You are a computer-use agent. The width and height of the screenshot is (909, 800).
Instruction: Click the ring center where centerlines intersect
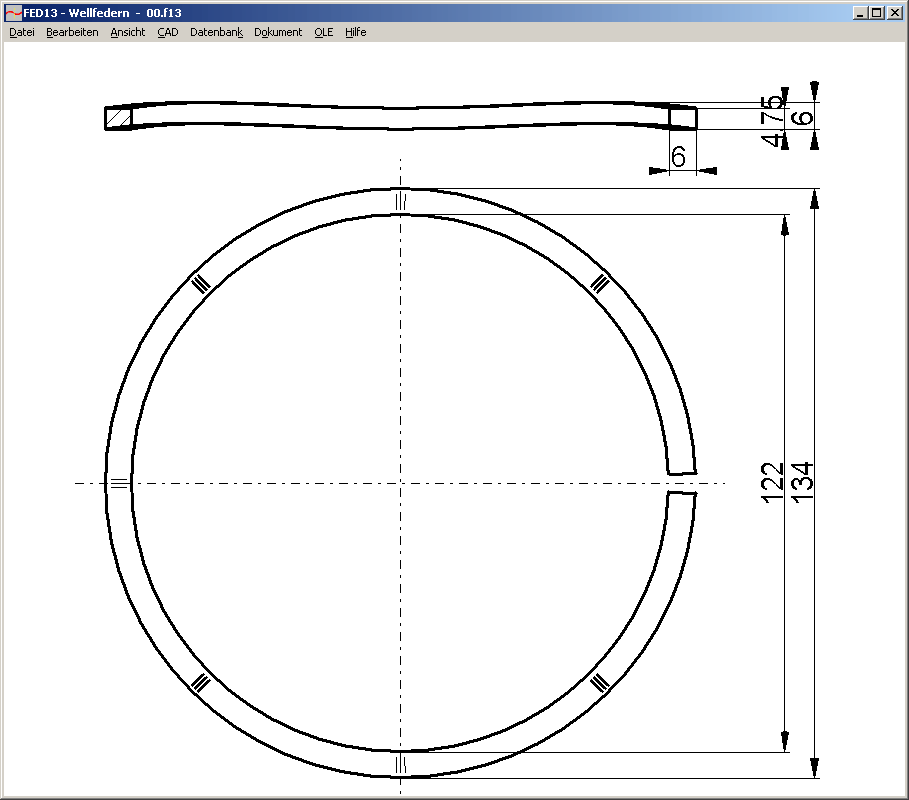click(400, 484)
